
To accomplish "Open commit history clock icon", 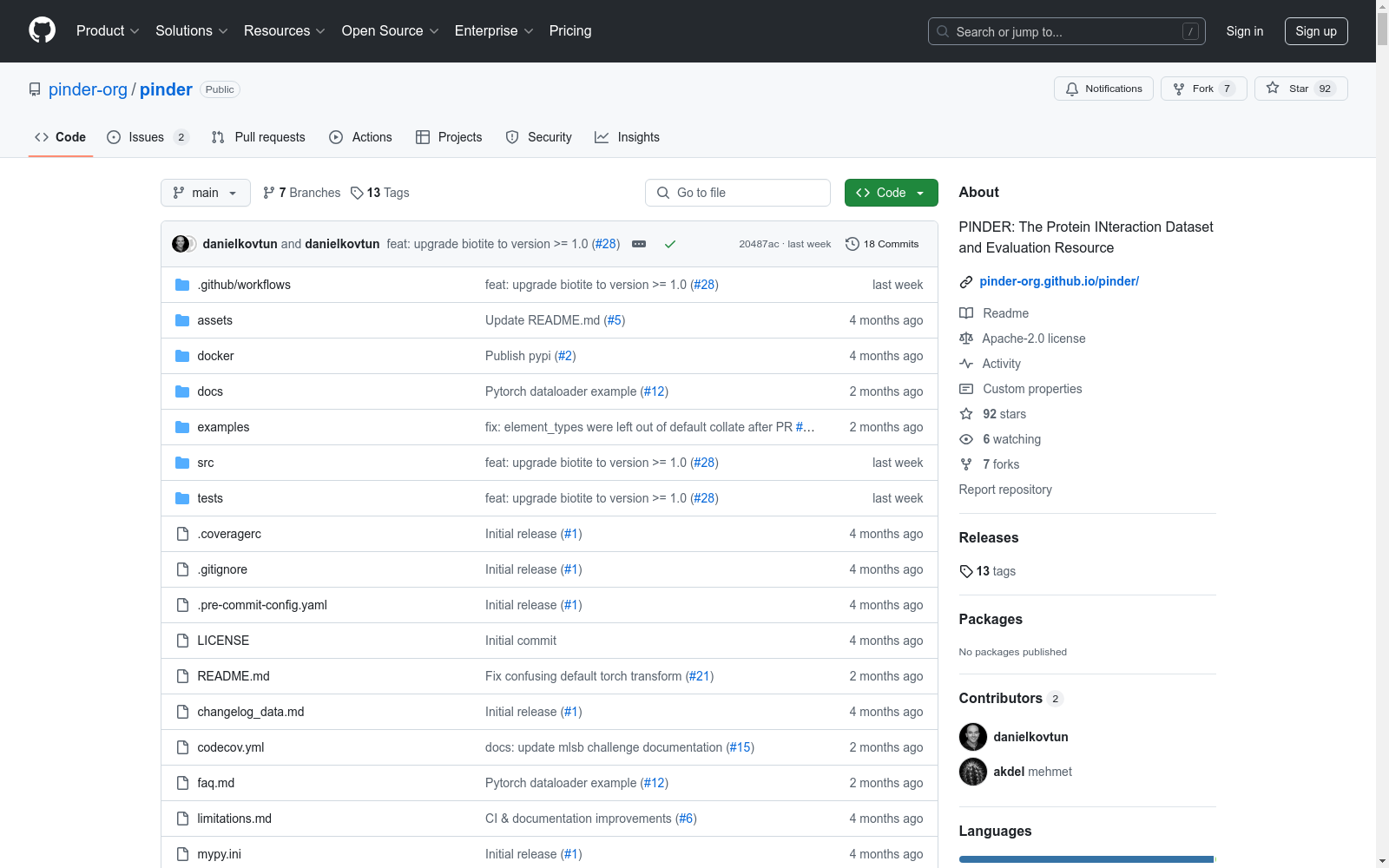I will click(x=852, y=244).
